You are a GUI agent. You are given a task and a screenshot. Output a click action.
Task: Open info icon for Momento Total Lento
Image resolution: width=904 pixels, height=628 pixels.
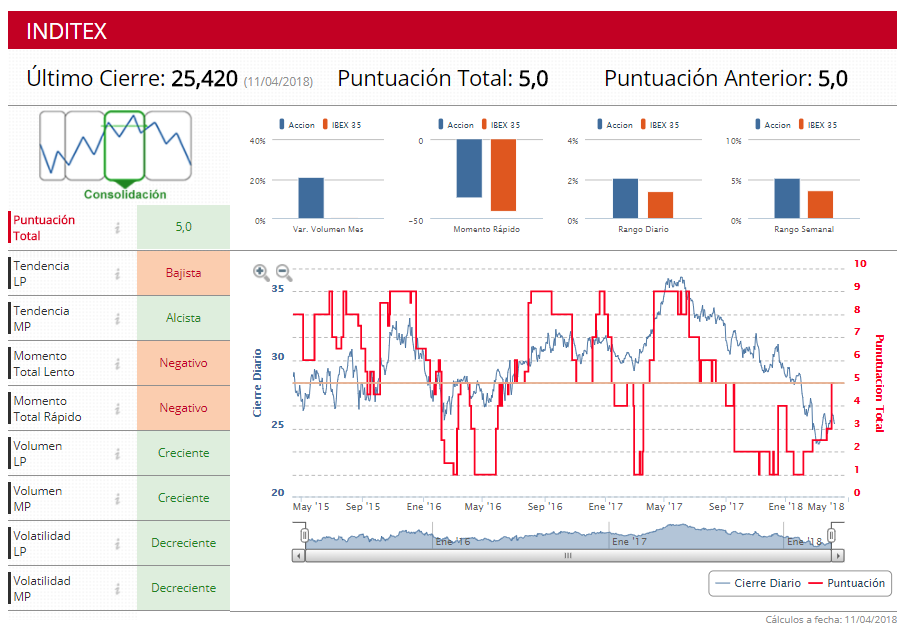[x=118, y=363]
